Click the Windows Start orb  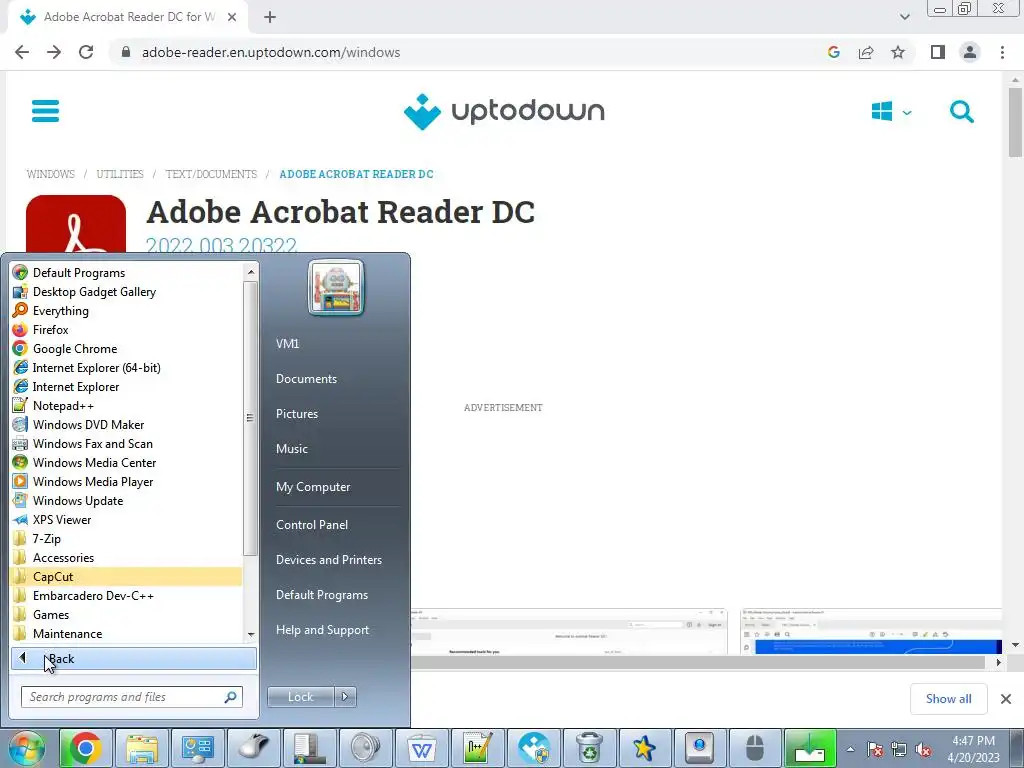(x=27, y=748)
